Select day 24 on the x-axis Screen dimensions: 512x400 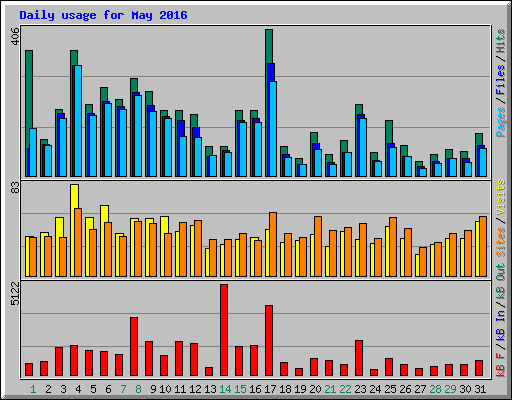(x=375, y=389)
